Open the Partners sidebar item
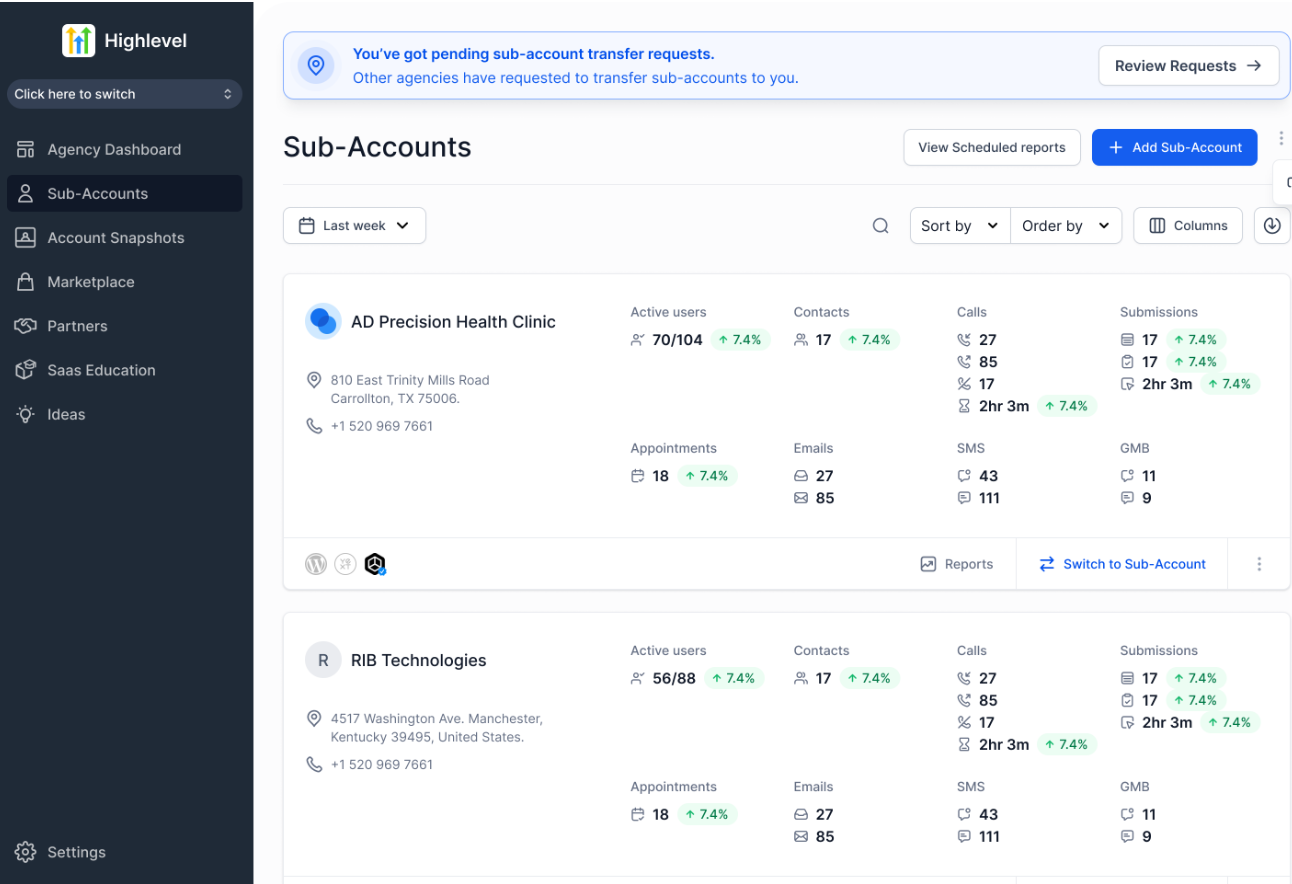Viewport: 1292px width, 884px height. click(x=124, y=326)
